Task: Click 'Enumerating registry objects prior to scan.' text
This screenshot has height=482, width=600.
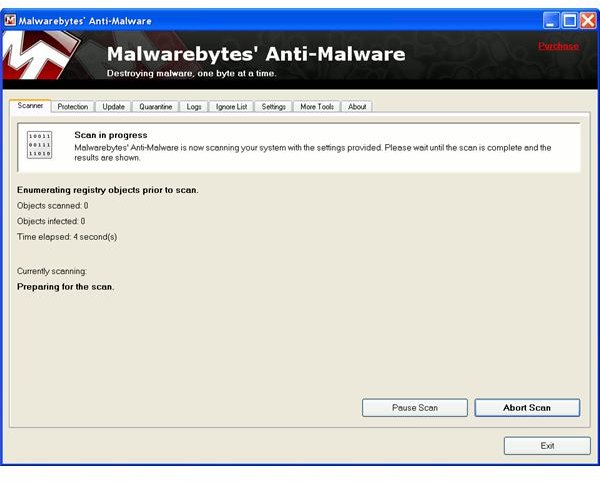Action: 108,190
